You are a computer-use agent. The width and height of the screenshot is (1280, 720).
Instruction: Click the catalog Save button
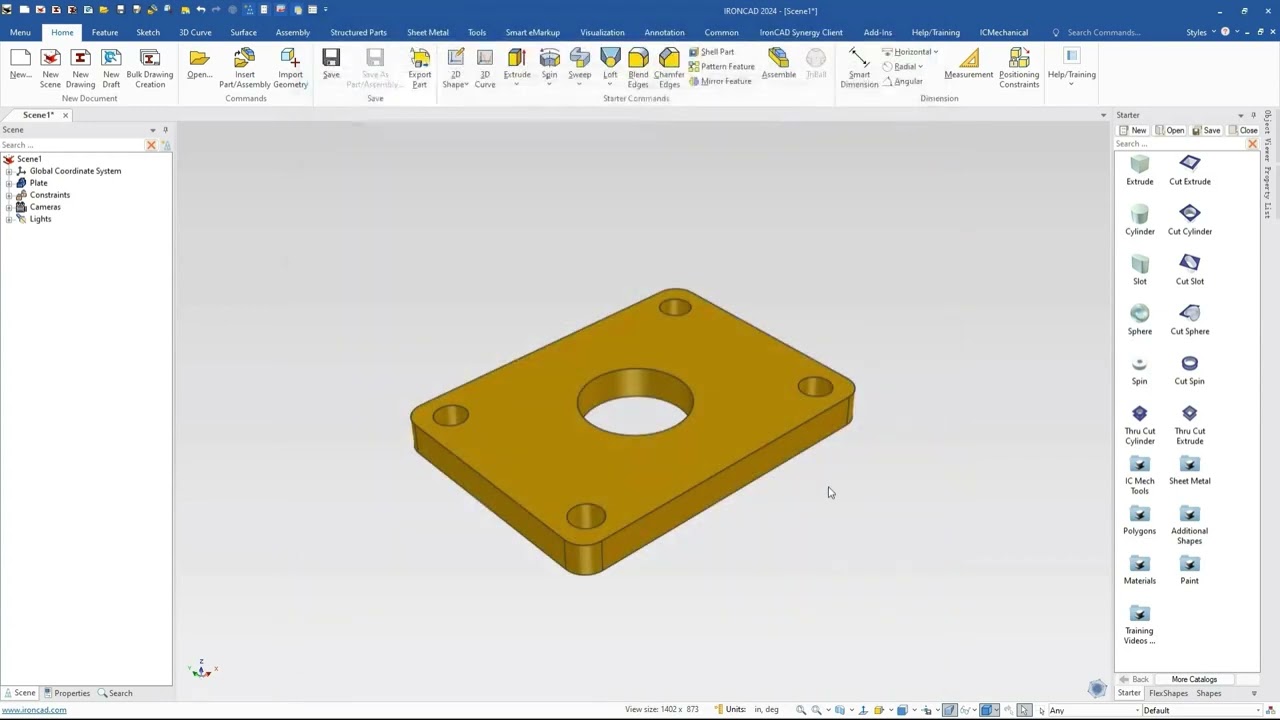point(1206,130)
